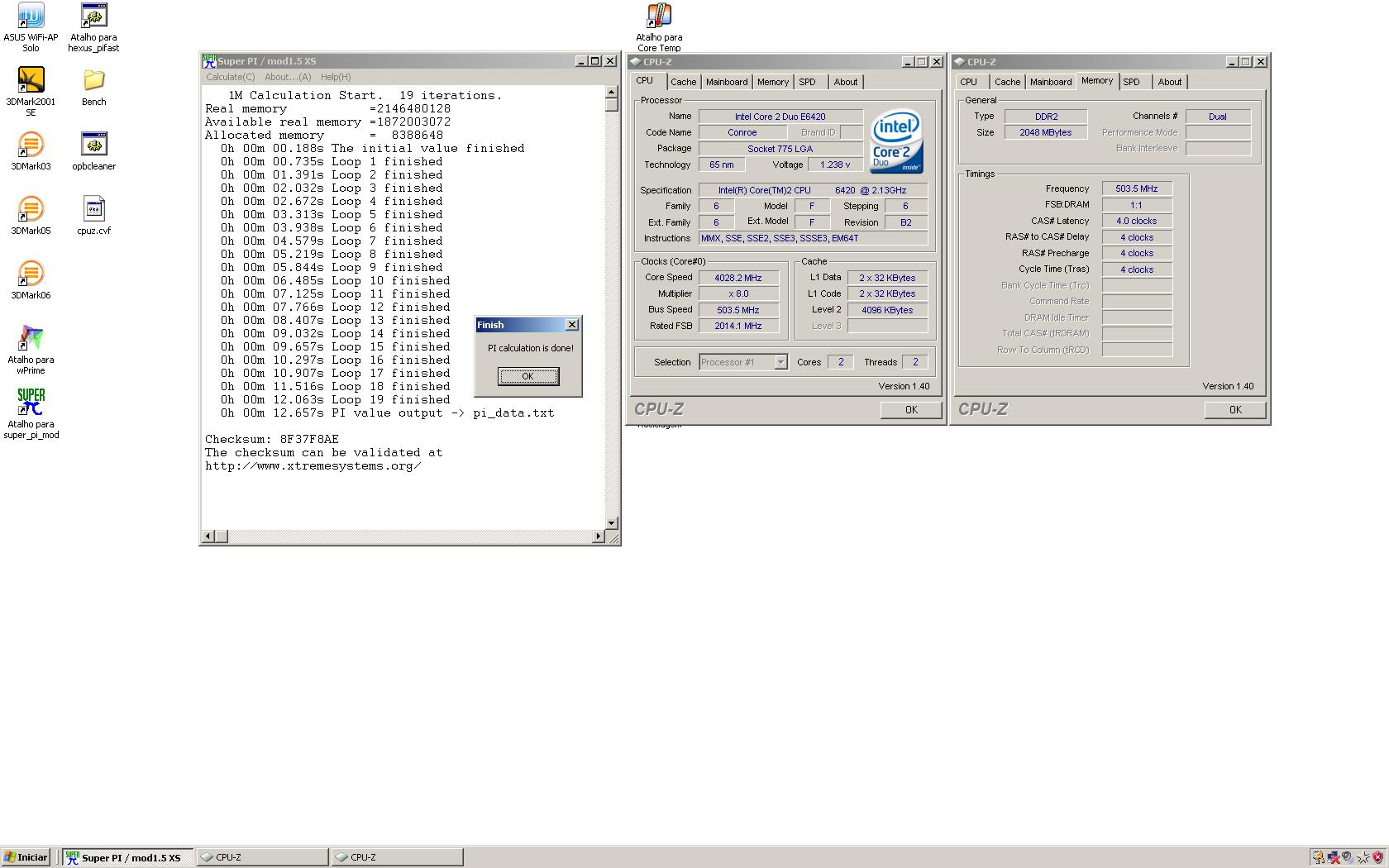
Task: Click the memory Size 2048 MBytes field
Action: point(1046,132)
